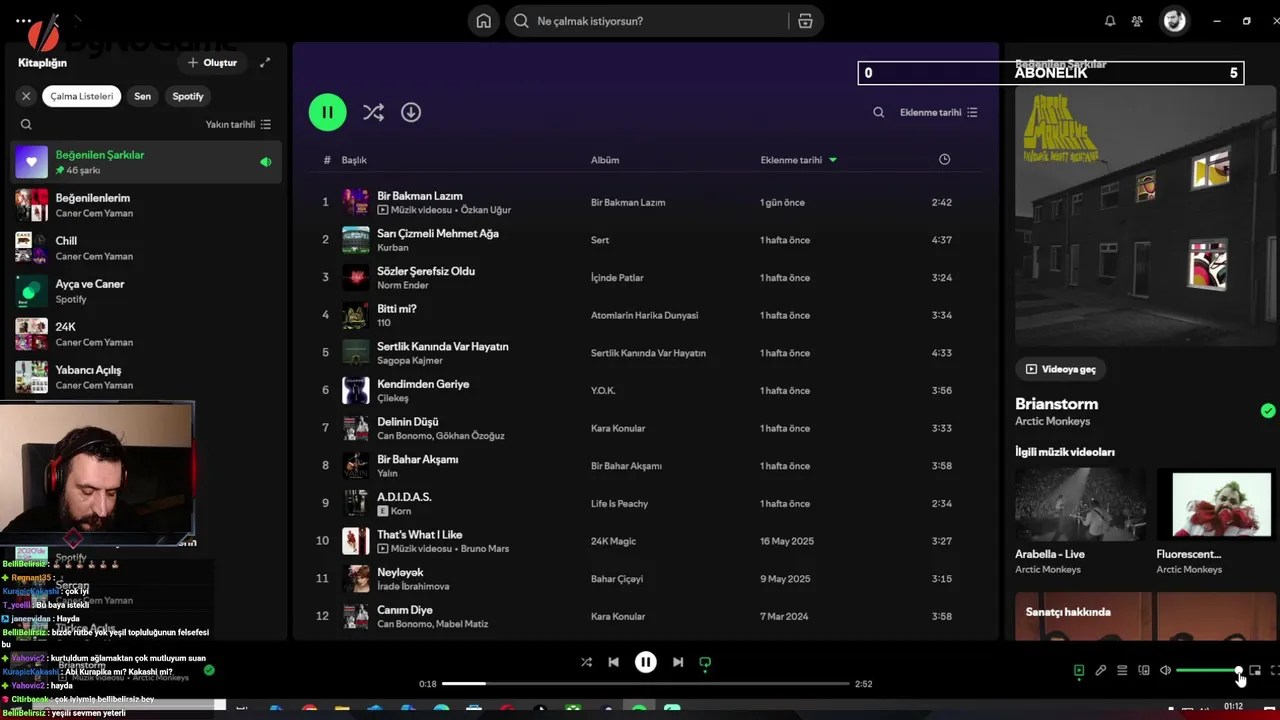
Task: Filter the library by the Sen chip
Action: click(x=143, y=96)
